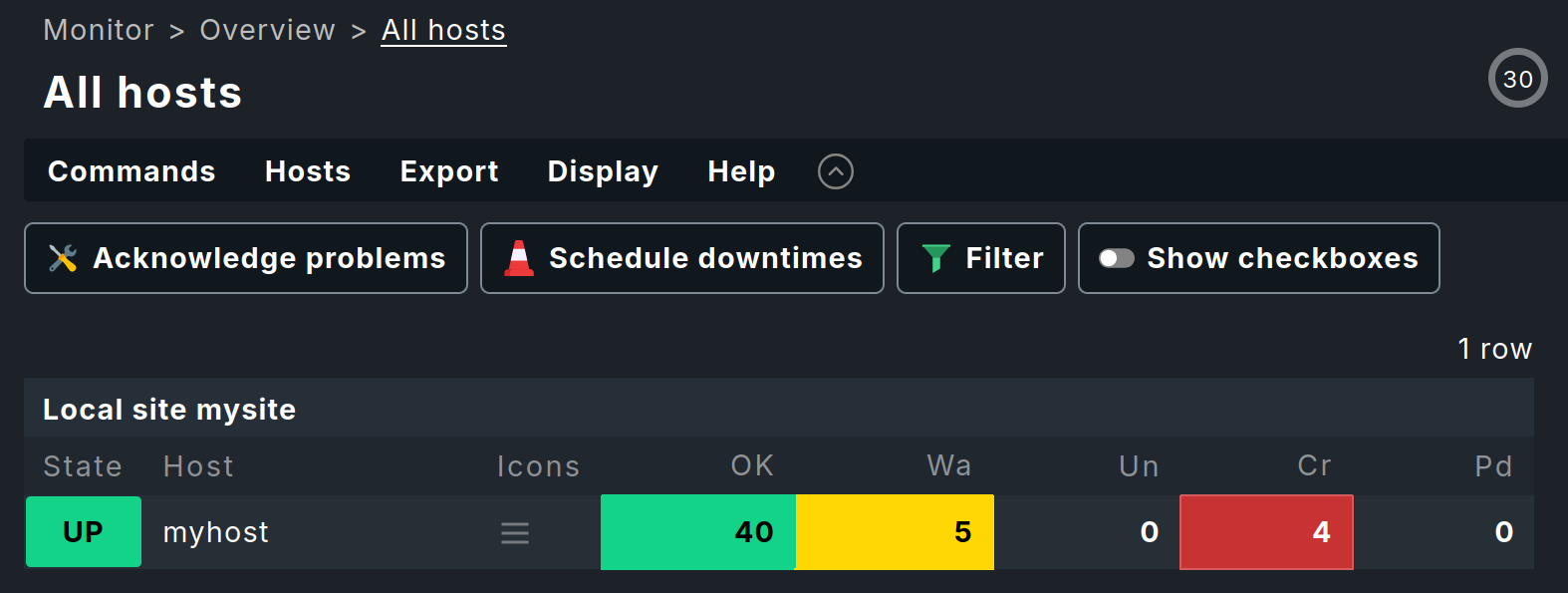
Task: Click the yellow warning count 5 cell
Action: 895,532
